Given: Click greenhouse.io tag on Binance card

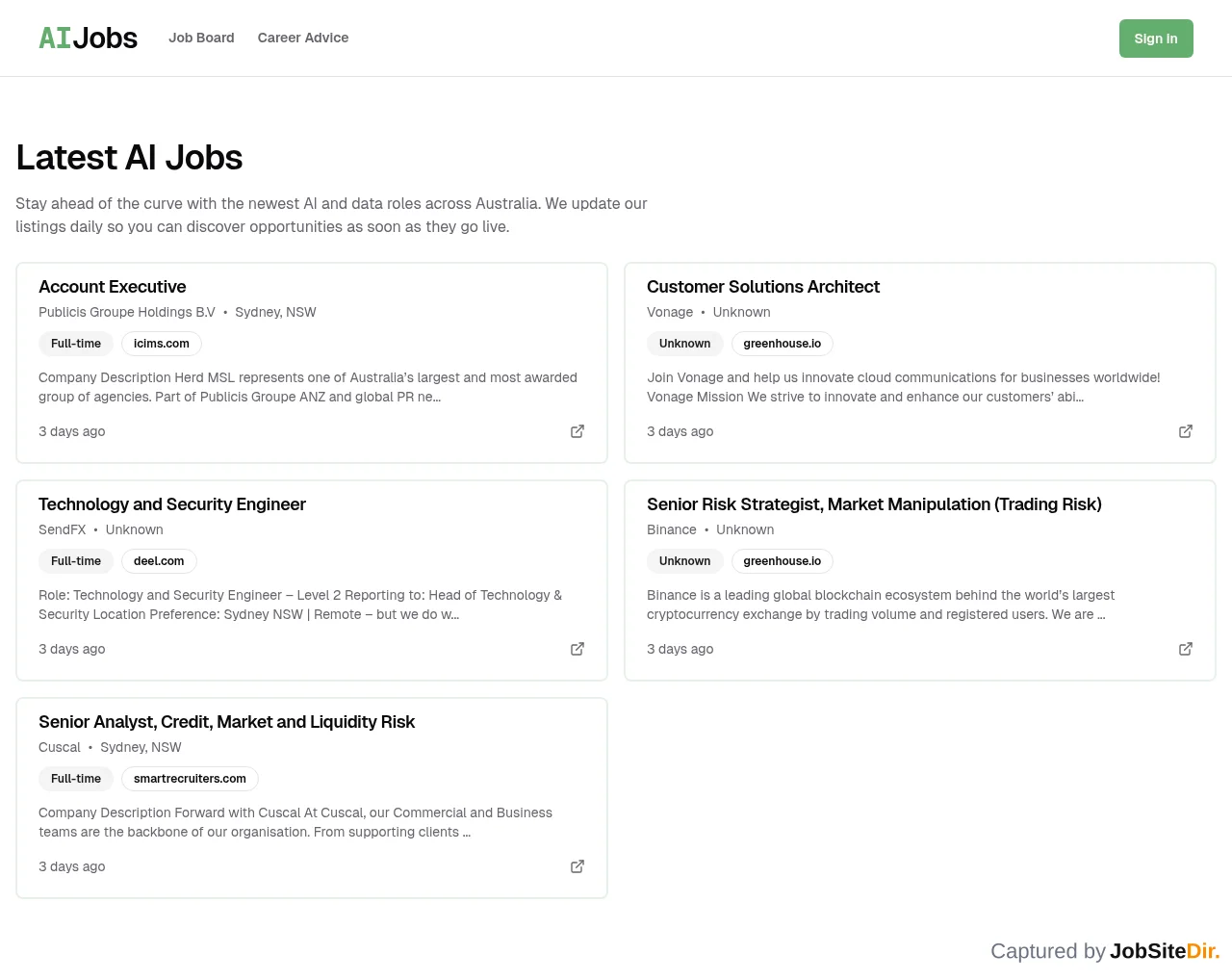Looking at the screenshot, I should pos(783,561).
